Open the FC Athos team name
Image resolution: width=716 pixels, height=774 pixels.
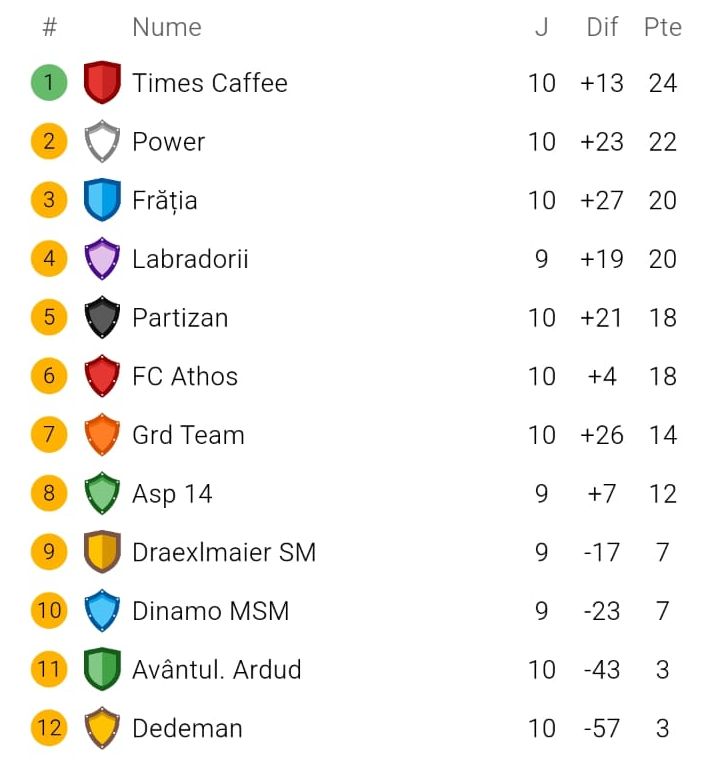point(185,376)
